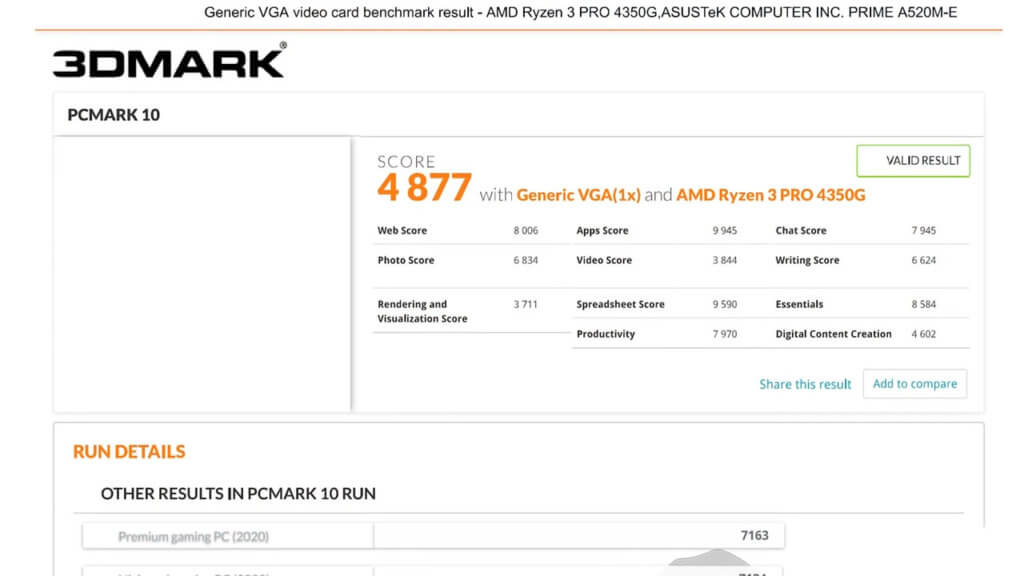The image size is (1024, 576).
Task: Select the Chat Score label
Action: (x=801, y=231)
